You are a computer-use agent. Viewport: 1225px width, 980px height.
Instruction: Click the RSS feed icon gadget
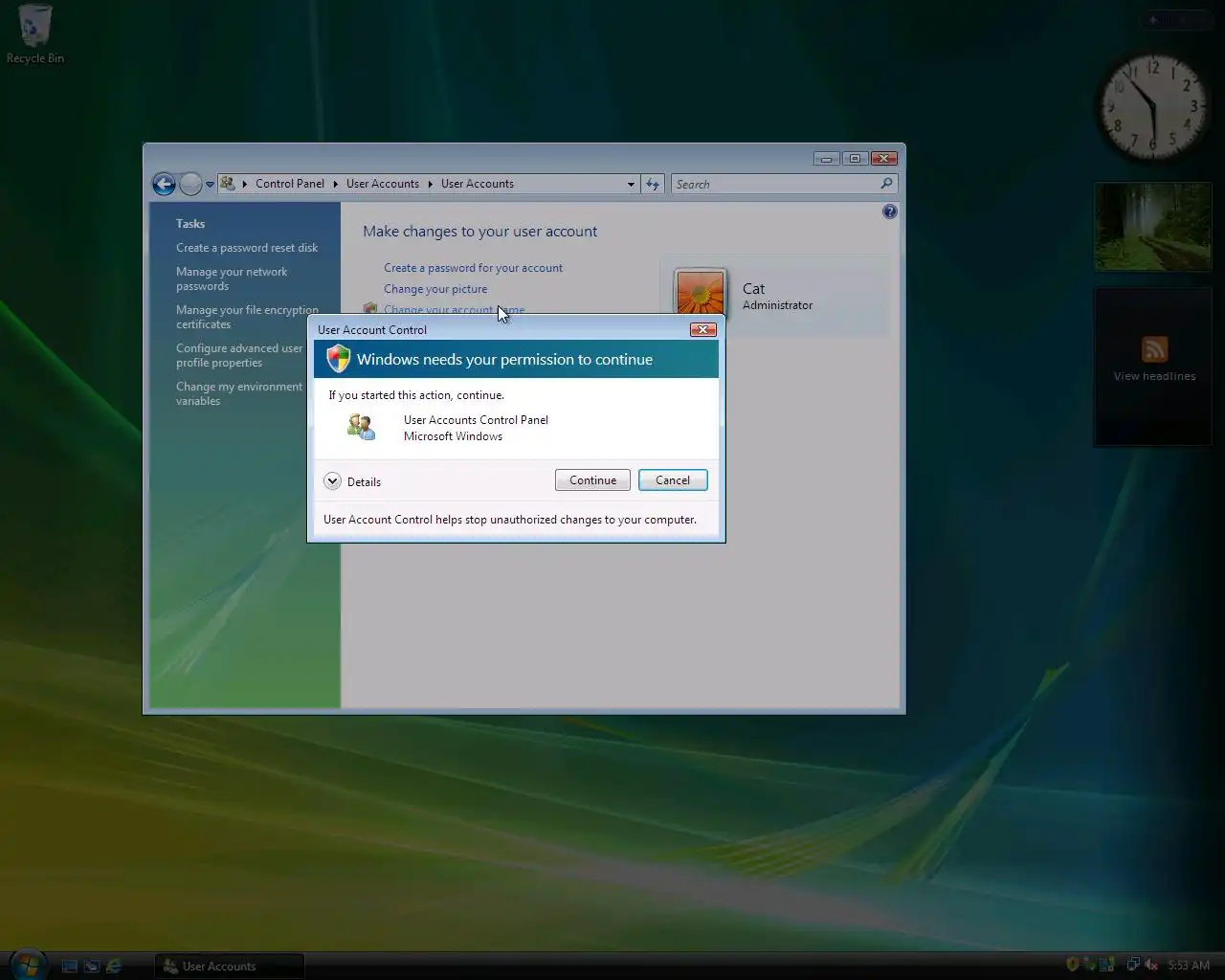point(1154,349)
